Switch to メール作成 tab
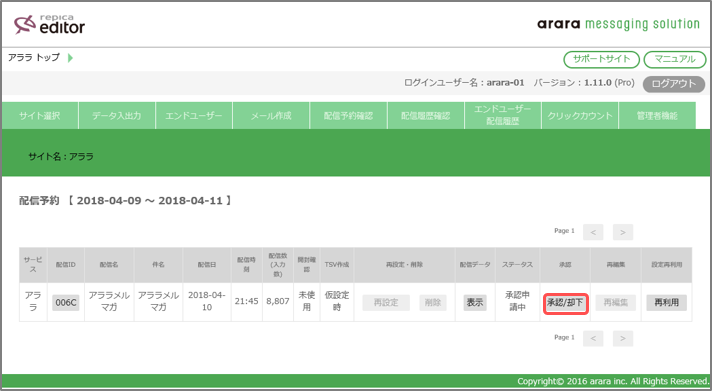712x391 pixels. [x=271, y=116]
